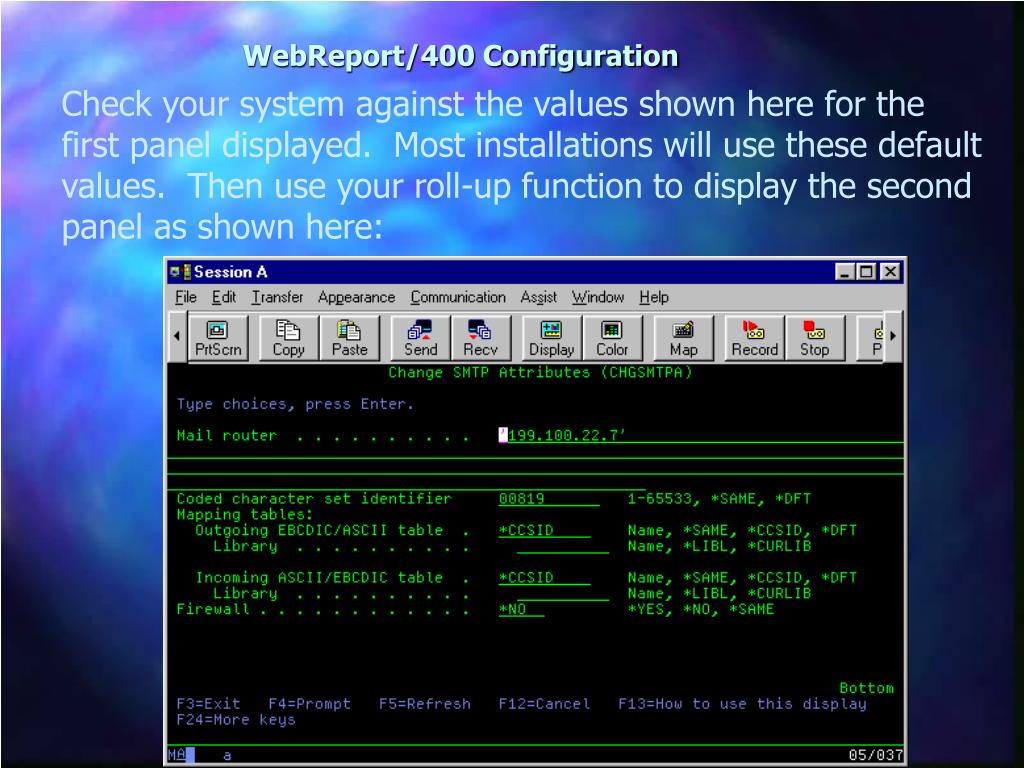Image resolution: width=1024 pixels, height=768 pixels.
Task: Open the Window menu
Action: click(598, 298)
